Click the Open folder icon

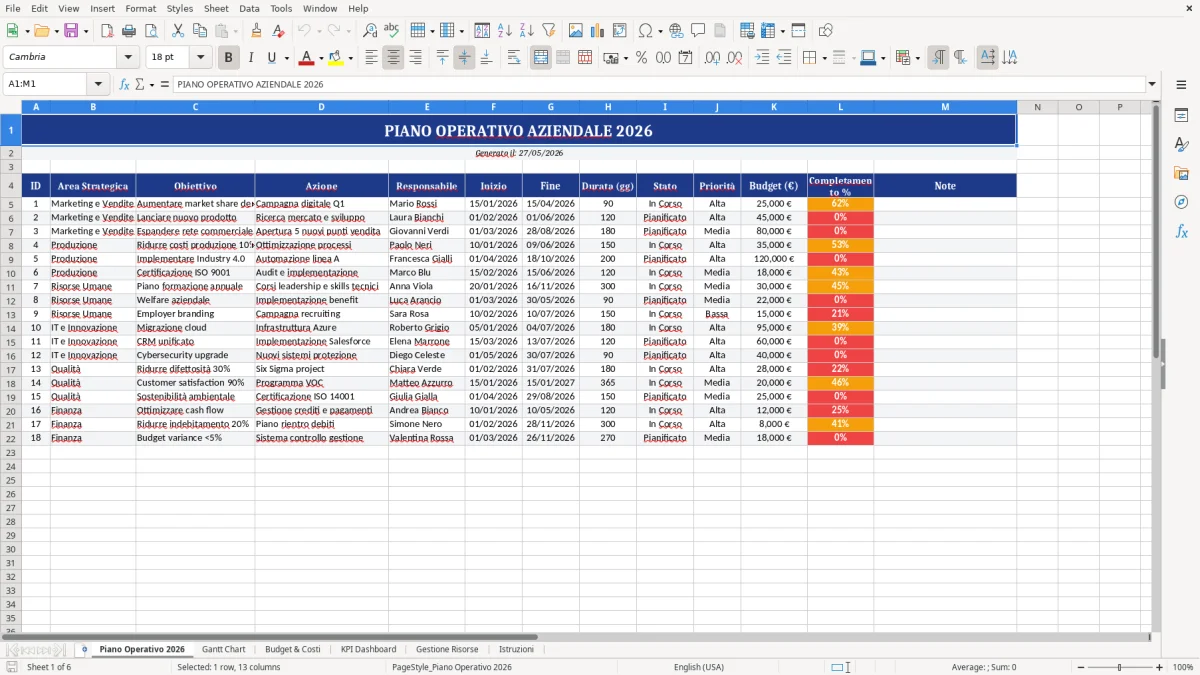[x=42, y=31]
